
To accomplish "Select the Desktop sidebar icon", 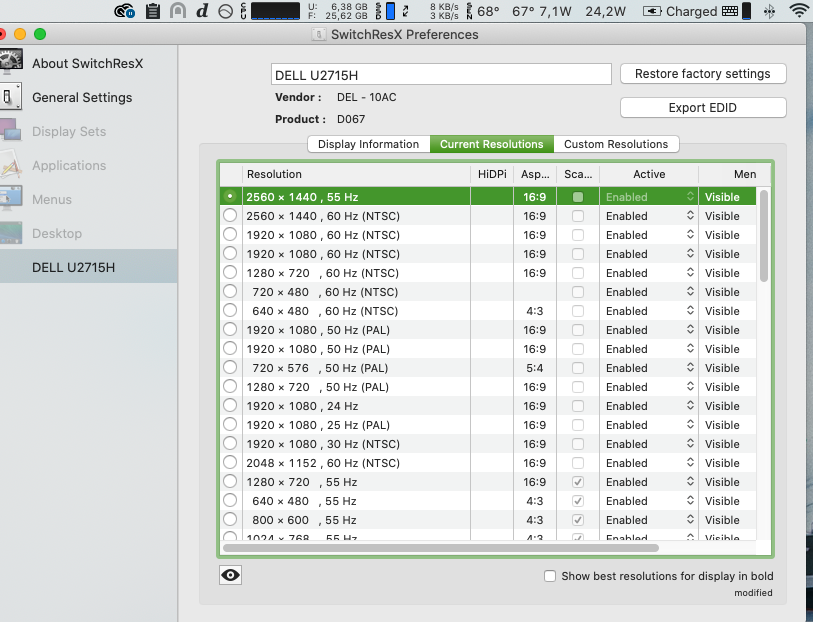I will [11, 233].
